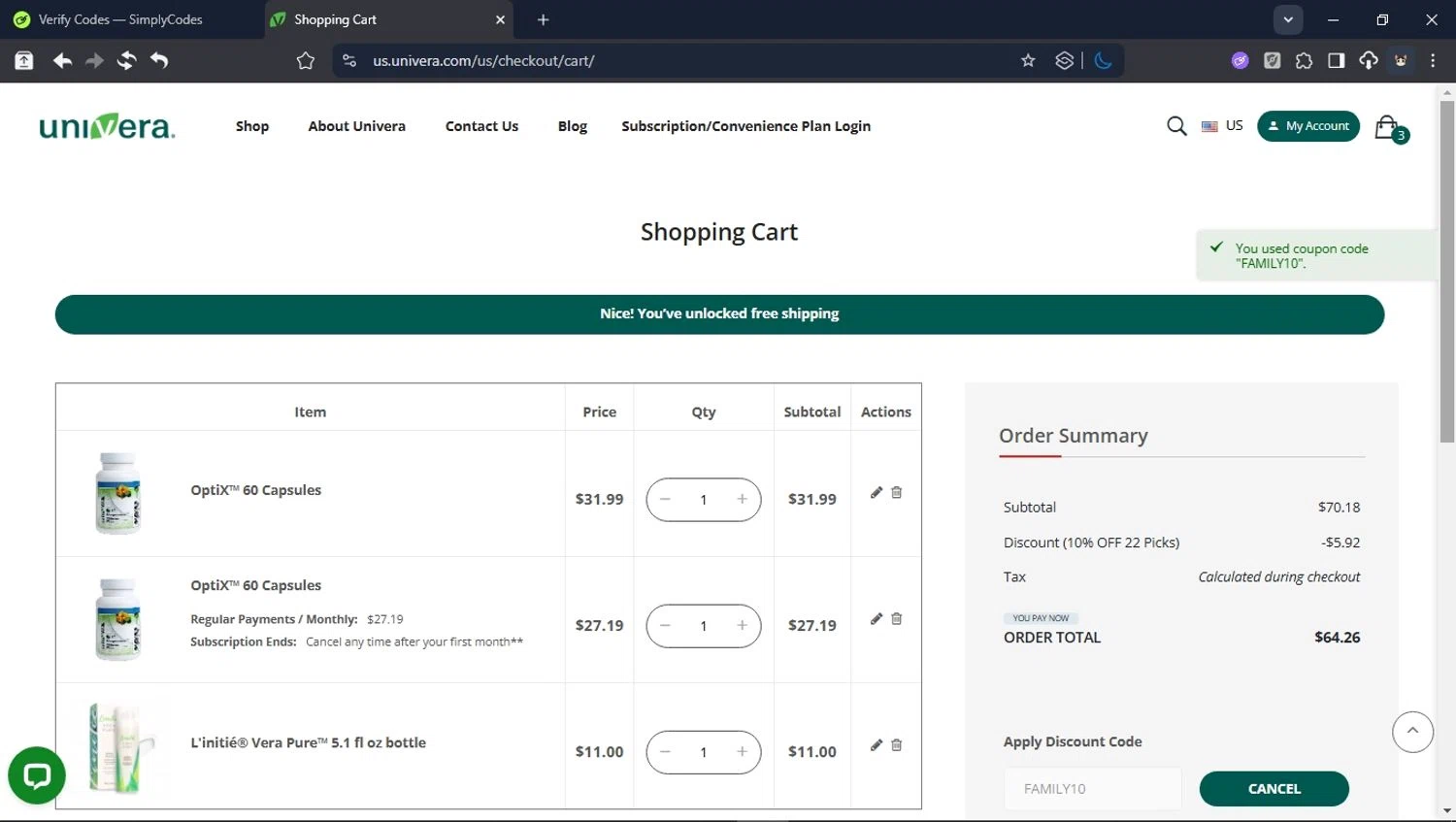This screenshot has width=1456, height=822.
Task: Click CANCEL to remove the coupon
Action: 1274,789
